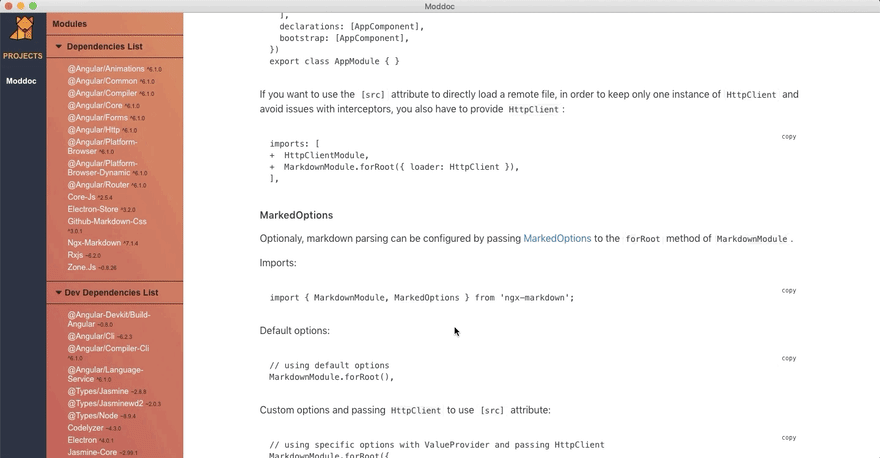Viewport: 880px width, 458px height.
Task: Click the 'export class AppModule { }' line
Action: click(334, 61)
